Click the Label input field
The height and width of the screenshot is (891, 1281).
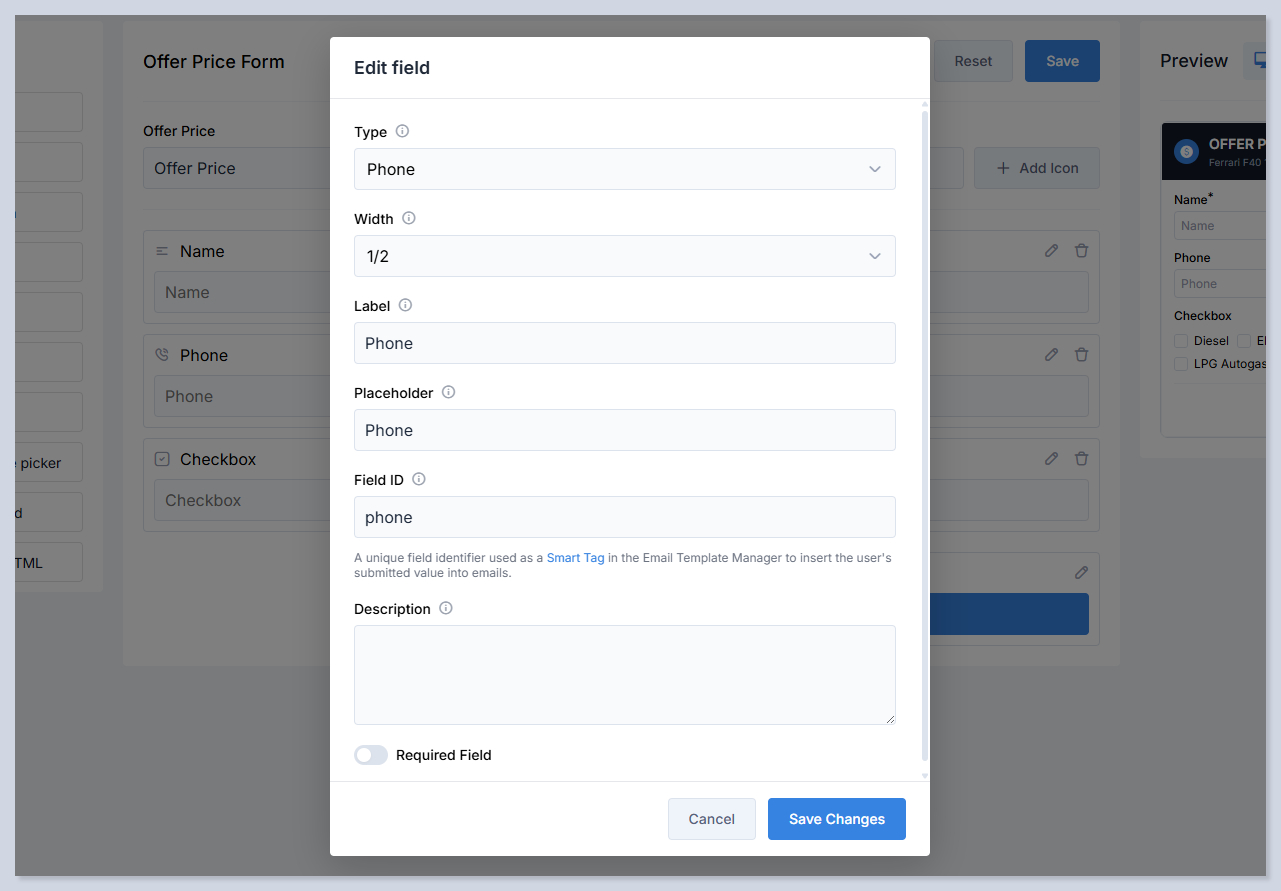click(624, 343)
